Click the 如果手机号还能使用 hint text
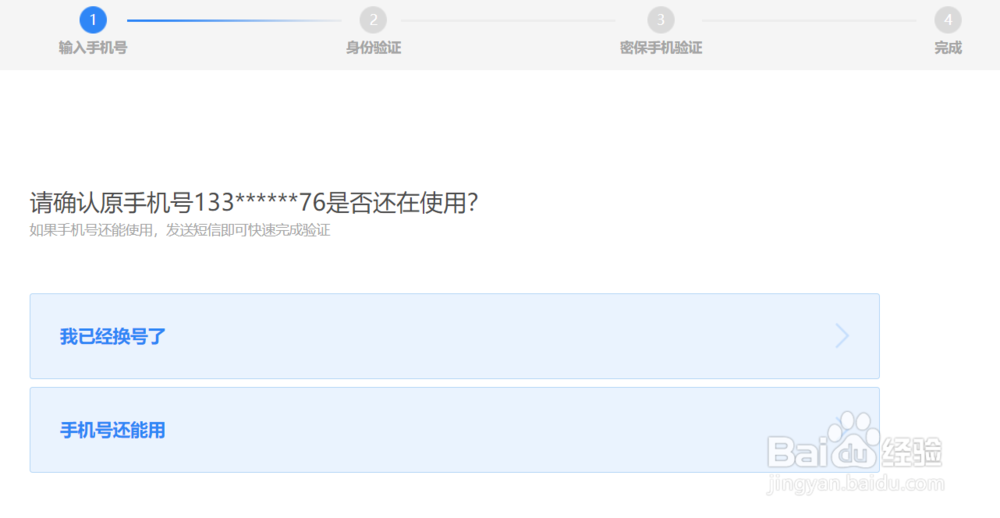 91,230
